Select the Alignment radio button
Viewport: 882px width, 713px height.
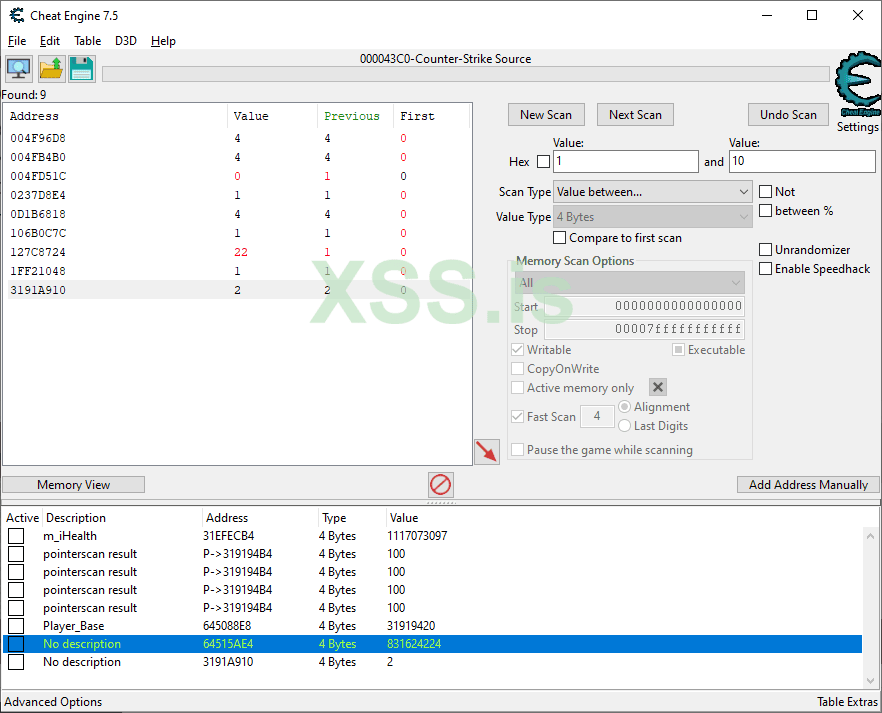(x=624, y=407)
